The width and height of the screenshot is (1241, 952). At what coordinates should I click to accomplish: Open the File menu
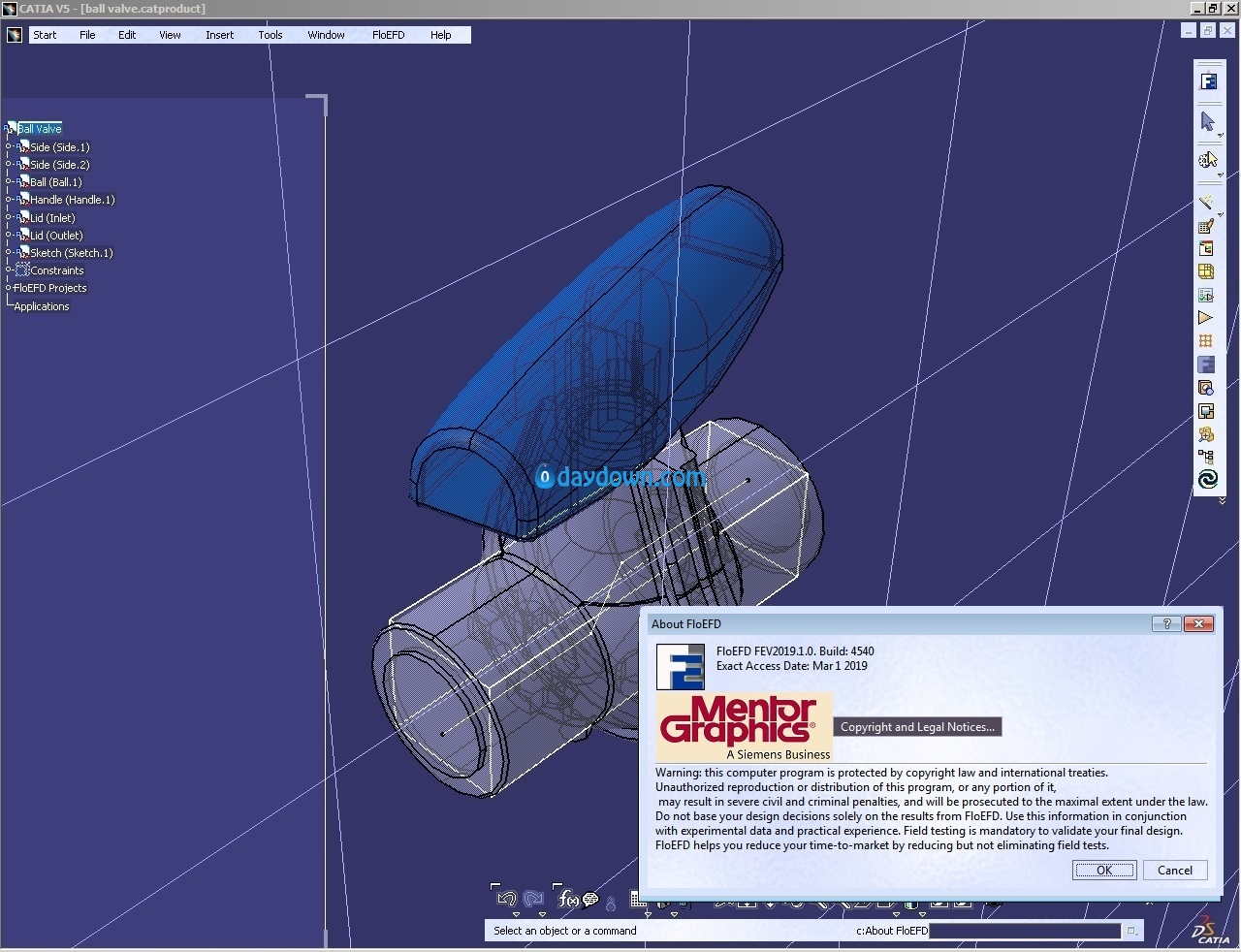click(x=87, y=35)
